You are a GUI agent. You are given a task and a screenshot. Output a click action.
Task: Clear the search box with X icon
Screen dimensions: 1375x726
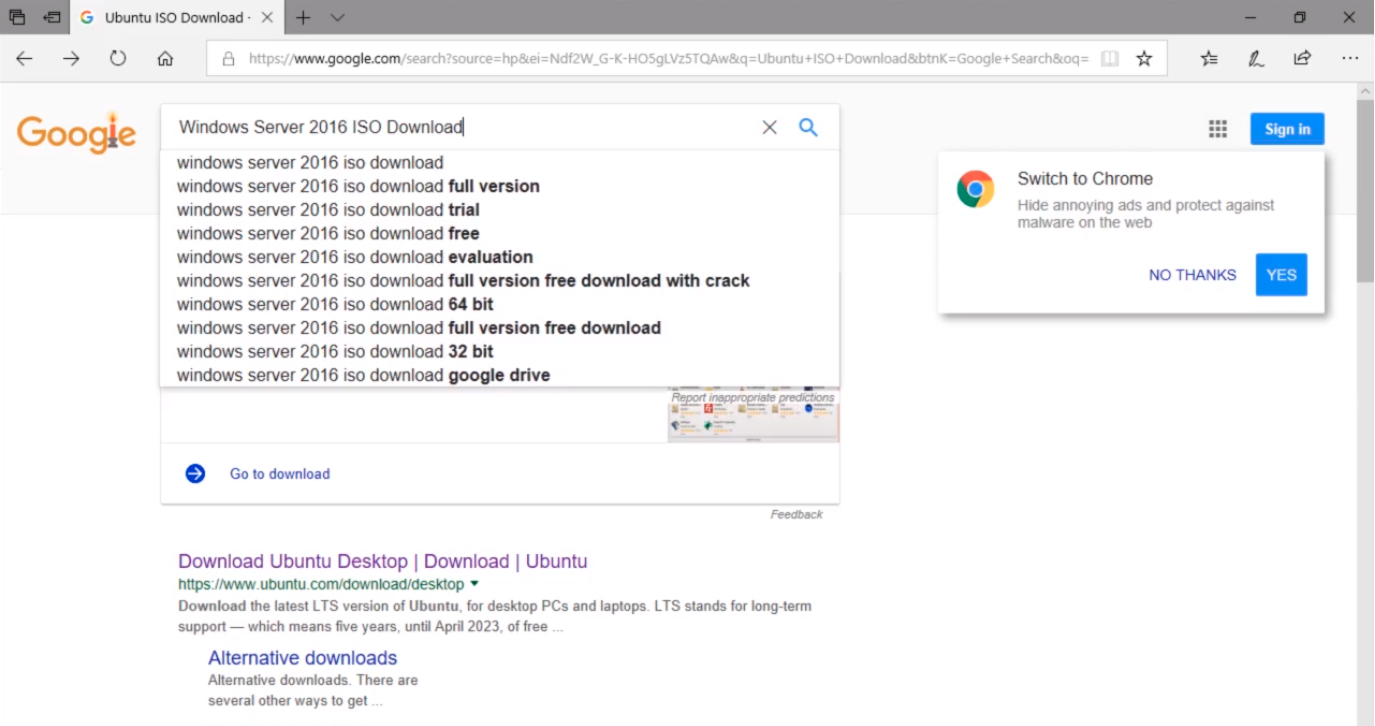[x=769, y=128]
